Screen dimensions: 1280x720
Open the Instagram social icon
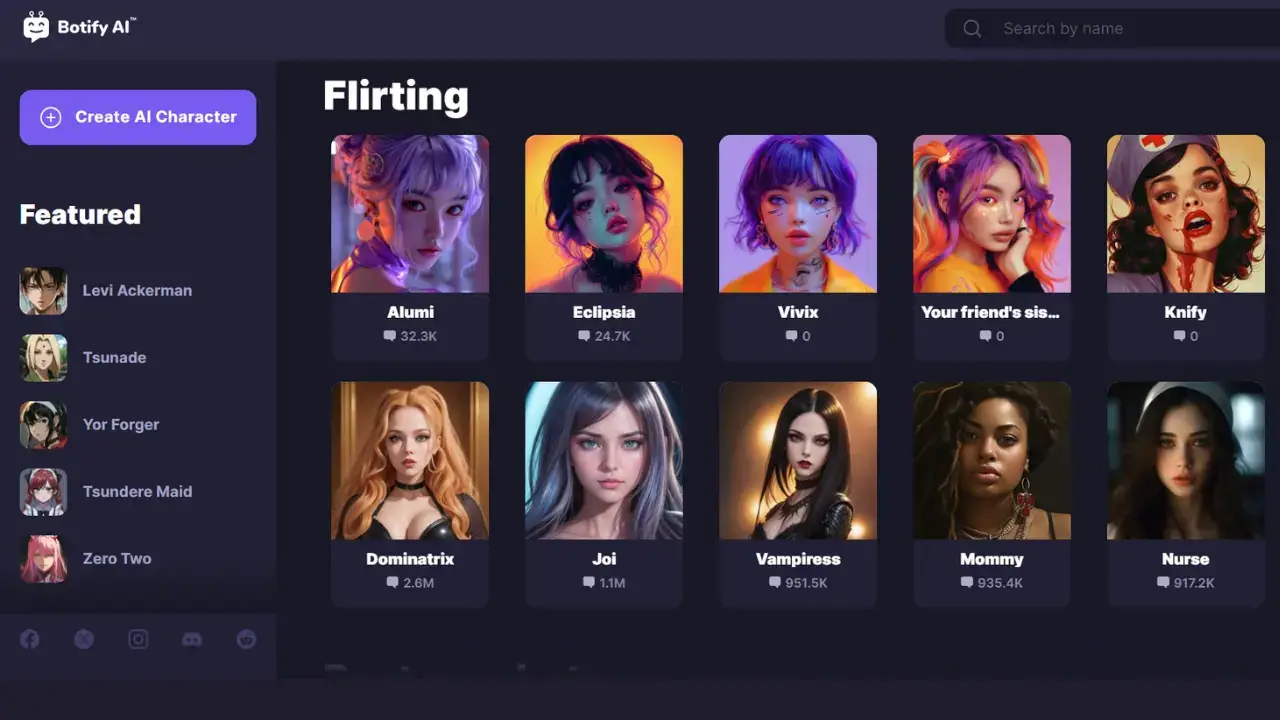pos(138,639)
